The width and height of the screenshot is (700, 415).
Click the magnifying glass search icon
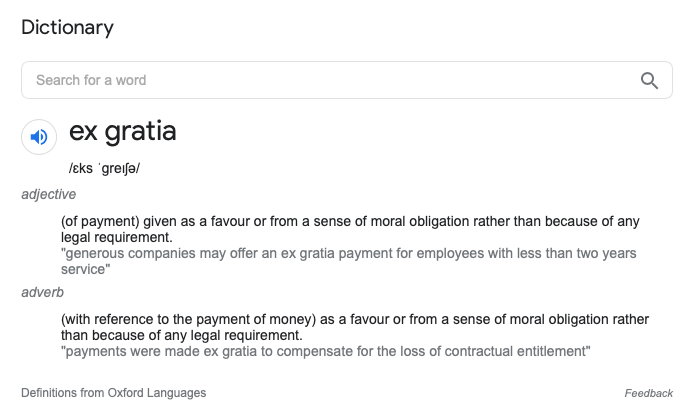(x=649, y=80)
